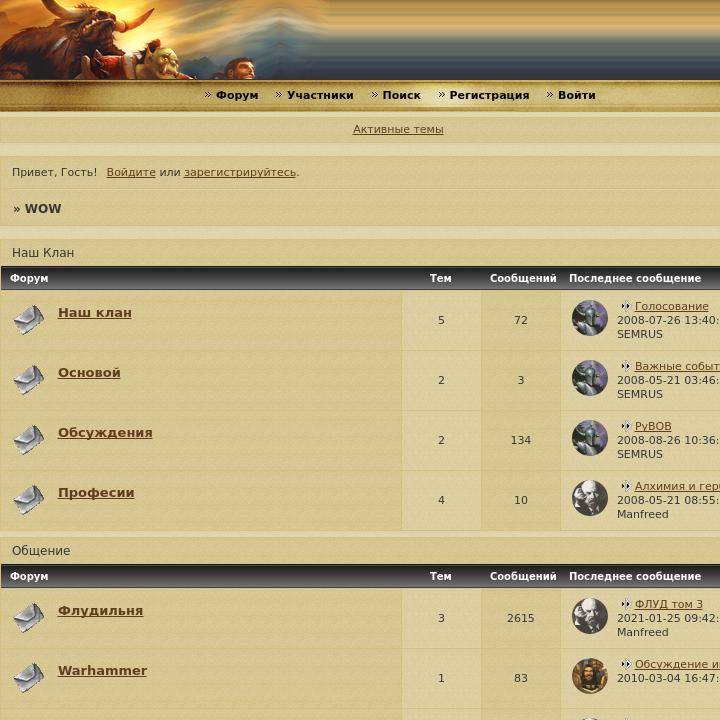Screen dimensions: 720x720
Task: Open the Наш клан forum
Action: [95, 313]
